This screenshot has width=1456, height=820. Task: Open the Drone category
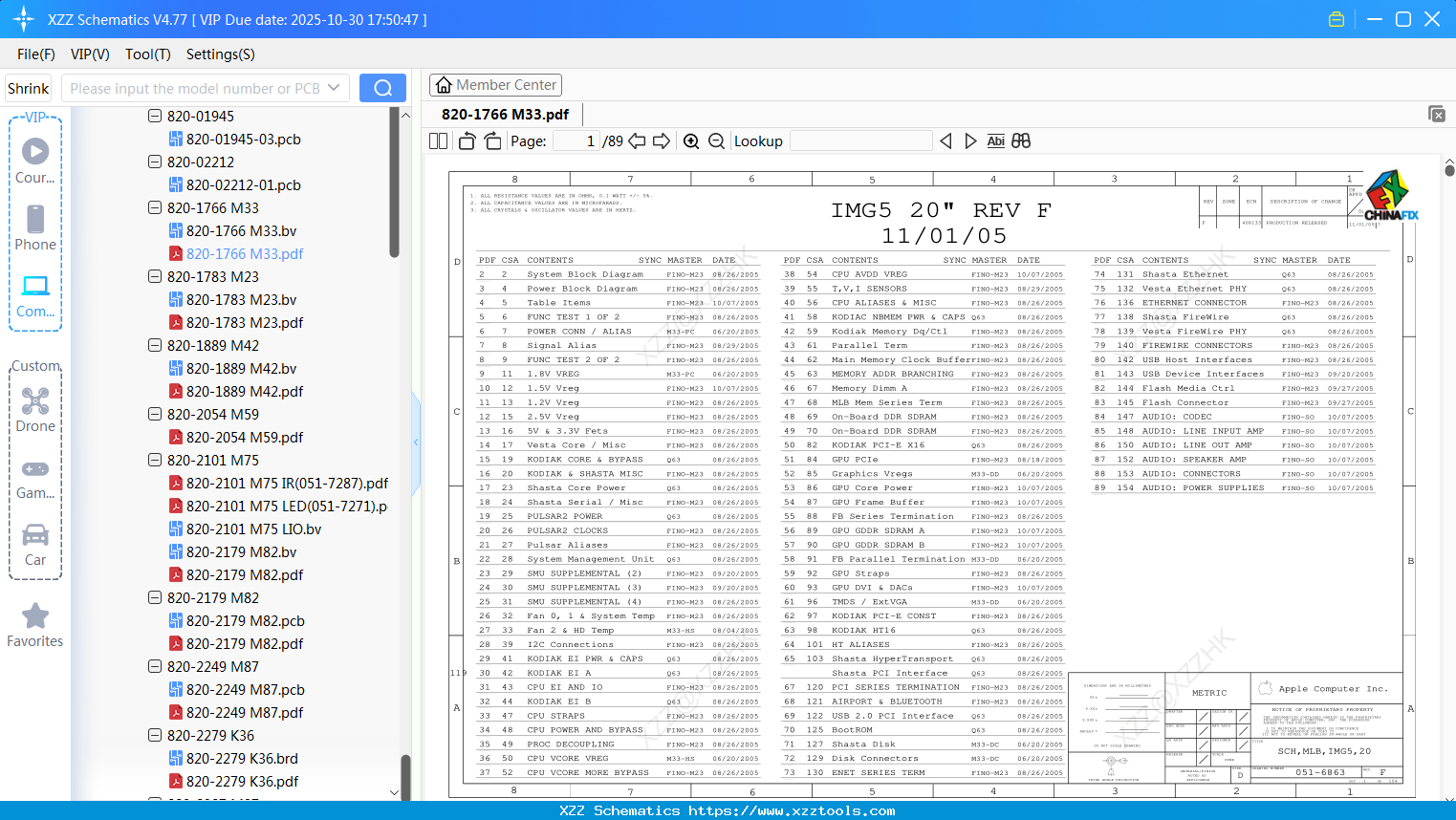click(35, 400)
